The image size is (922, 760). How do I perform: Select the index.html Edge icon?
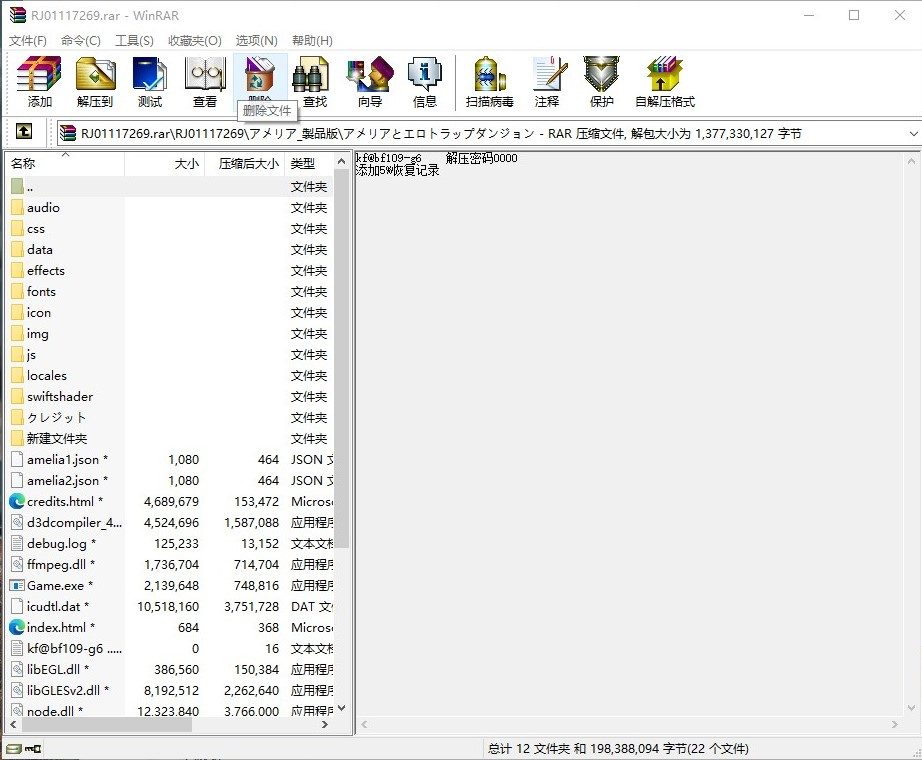pyautogui.click(x=17, y=627)
